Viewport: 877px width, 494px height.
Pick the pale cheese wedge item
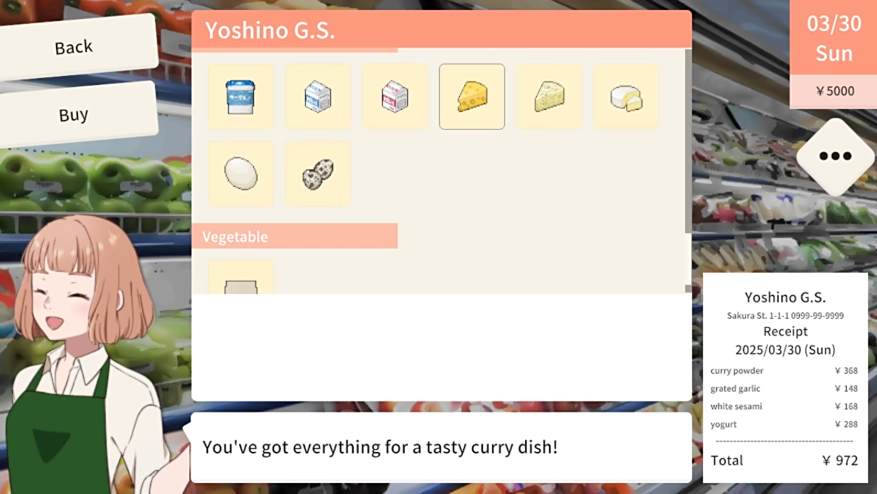point(549,97)
